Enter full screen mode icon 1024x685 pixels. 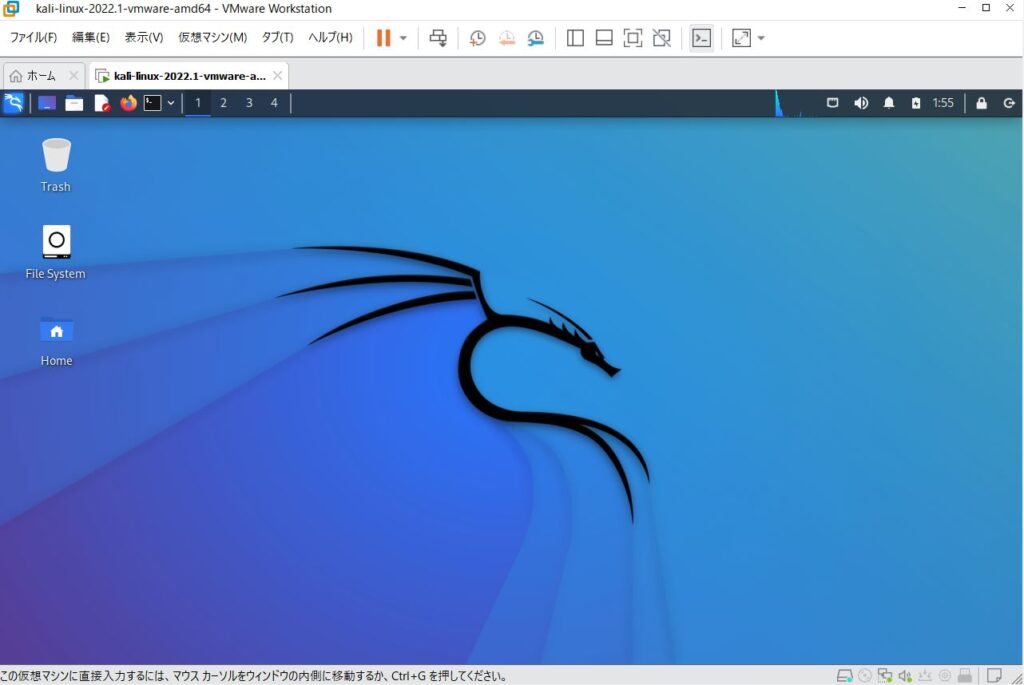coord(633,38)
